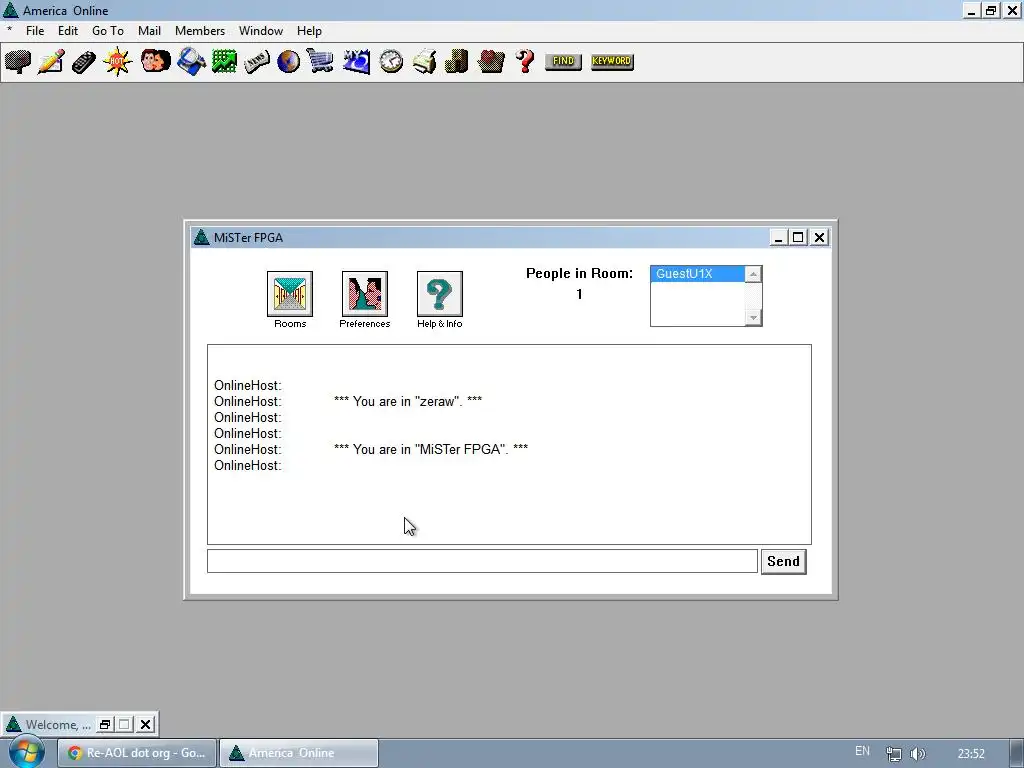Click the heart Favorite Places icon

pos(490,62)
